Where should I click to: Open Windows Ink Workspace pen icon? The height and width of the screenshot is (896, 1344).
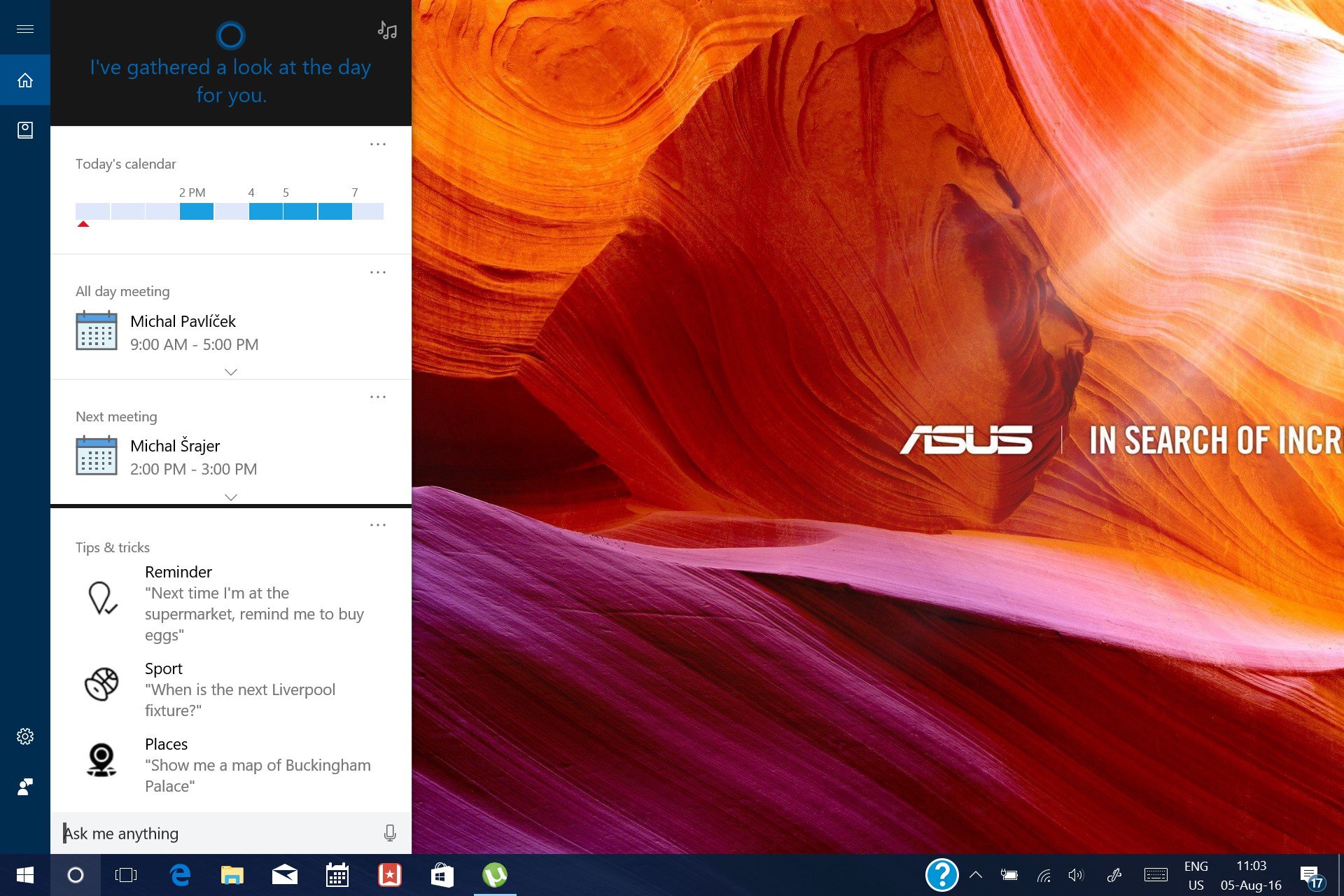click(x=1114, y=875)
